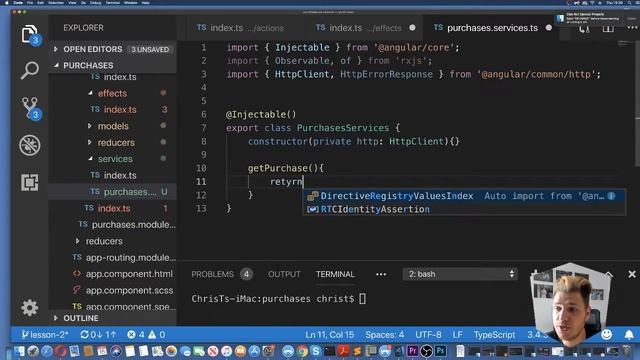Open iTunes from the dock

227,351
